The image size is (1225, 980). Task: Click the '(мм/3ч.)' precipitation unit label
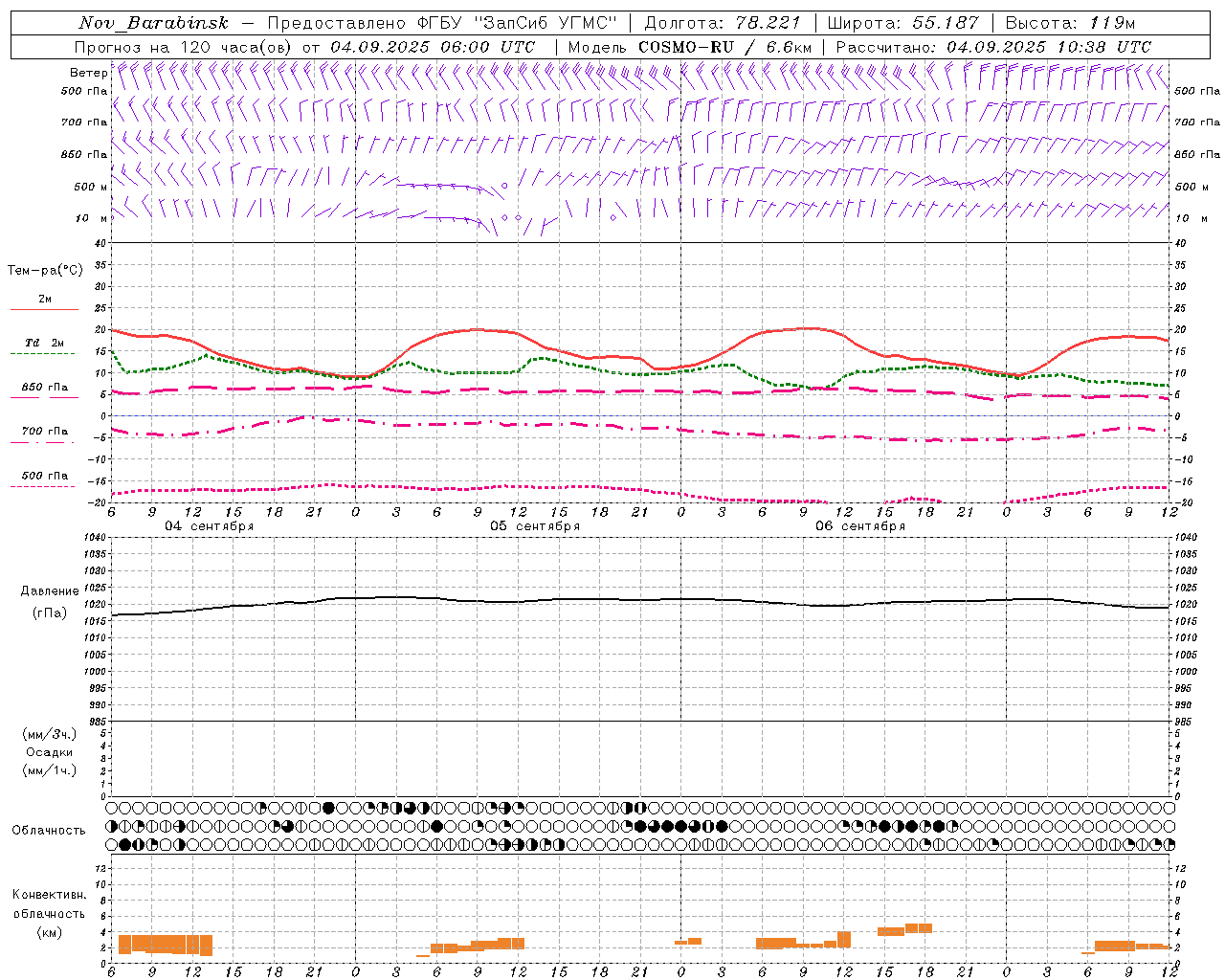50,734
